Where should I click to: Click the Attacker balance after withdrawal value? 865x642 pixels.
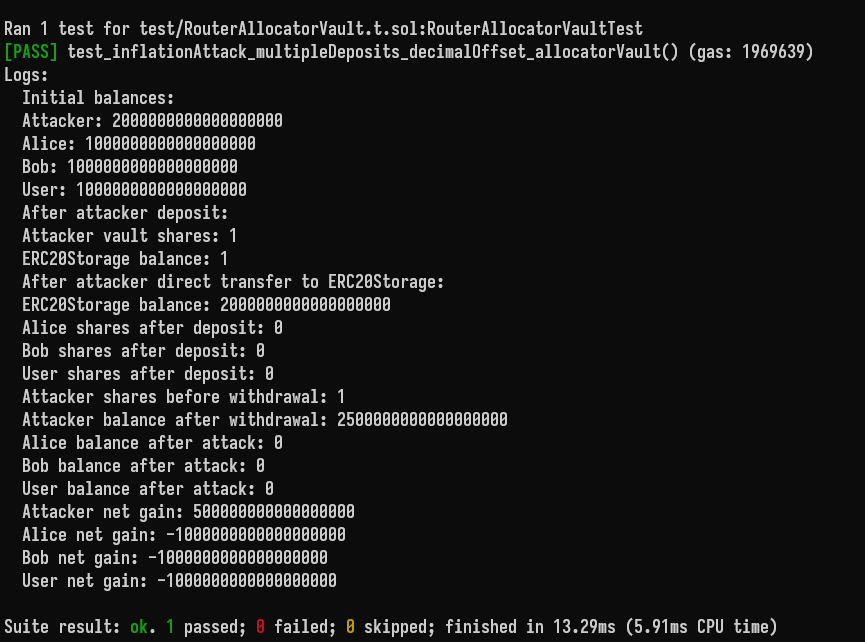point(422,420)
